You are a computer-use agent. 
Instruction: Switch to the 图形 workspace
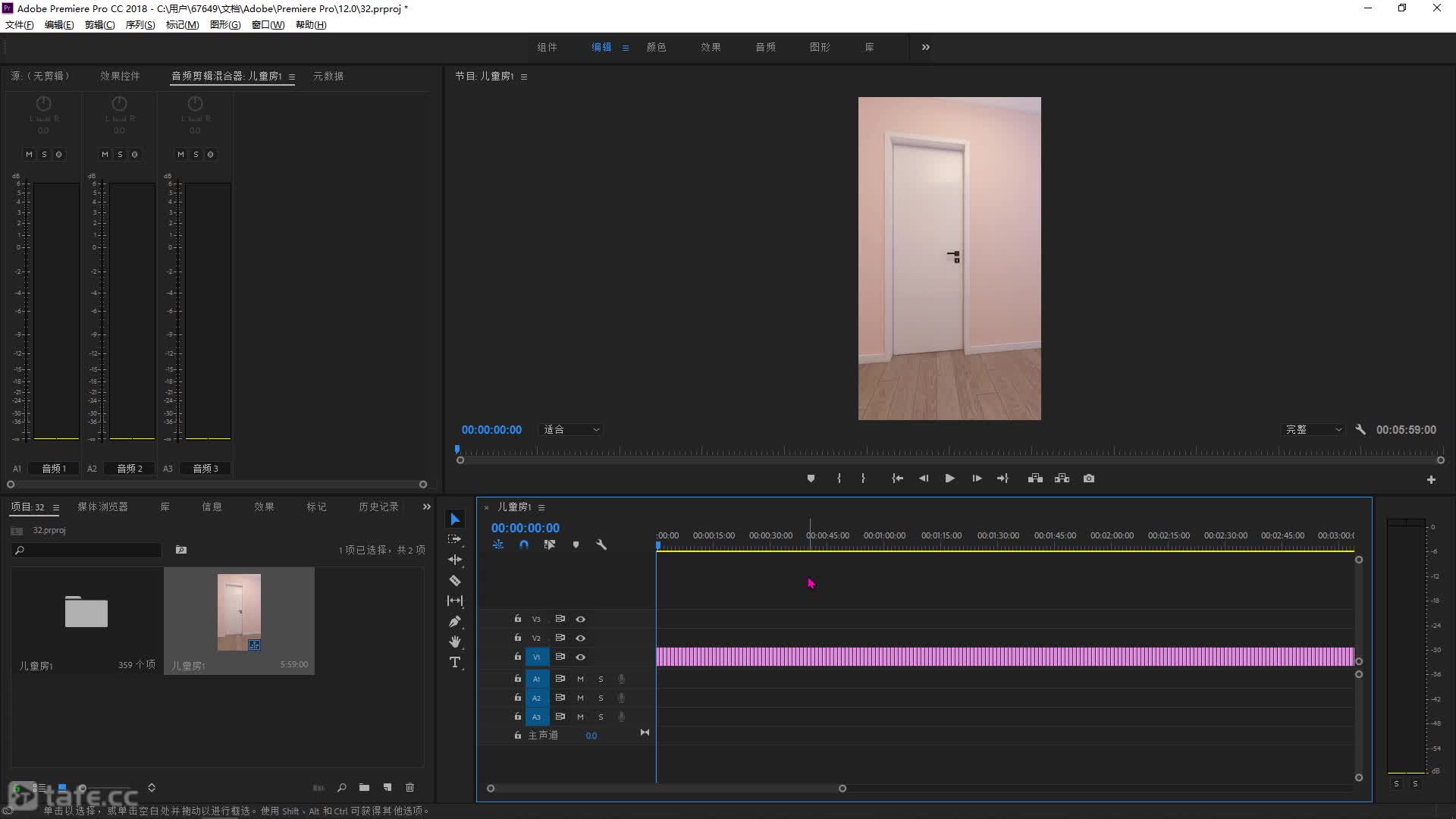[820, 47]
